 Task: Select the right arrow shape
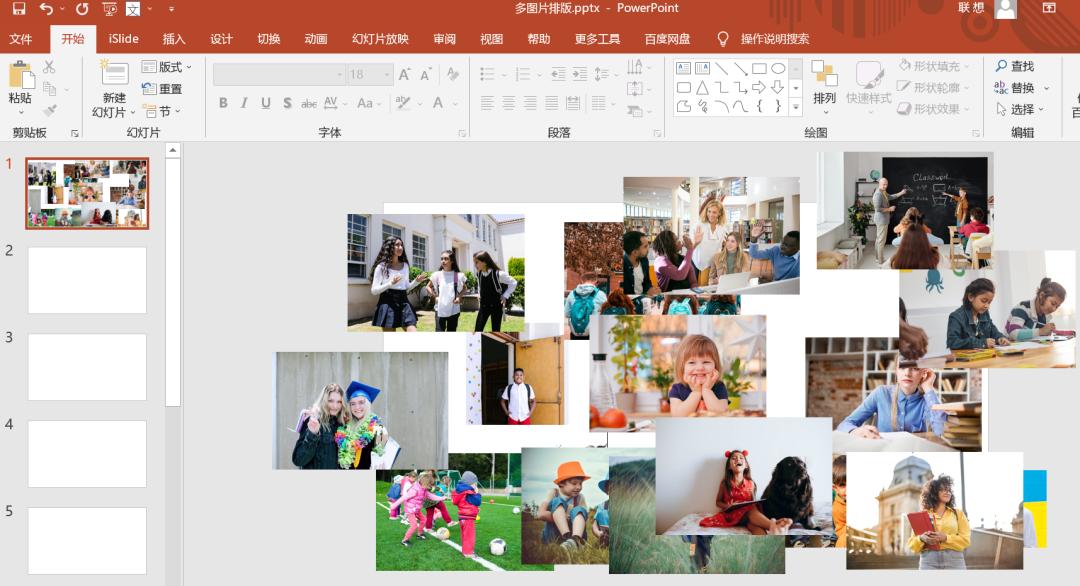tap(759, 87)
